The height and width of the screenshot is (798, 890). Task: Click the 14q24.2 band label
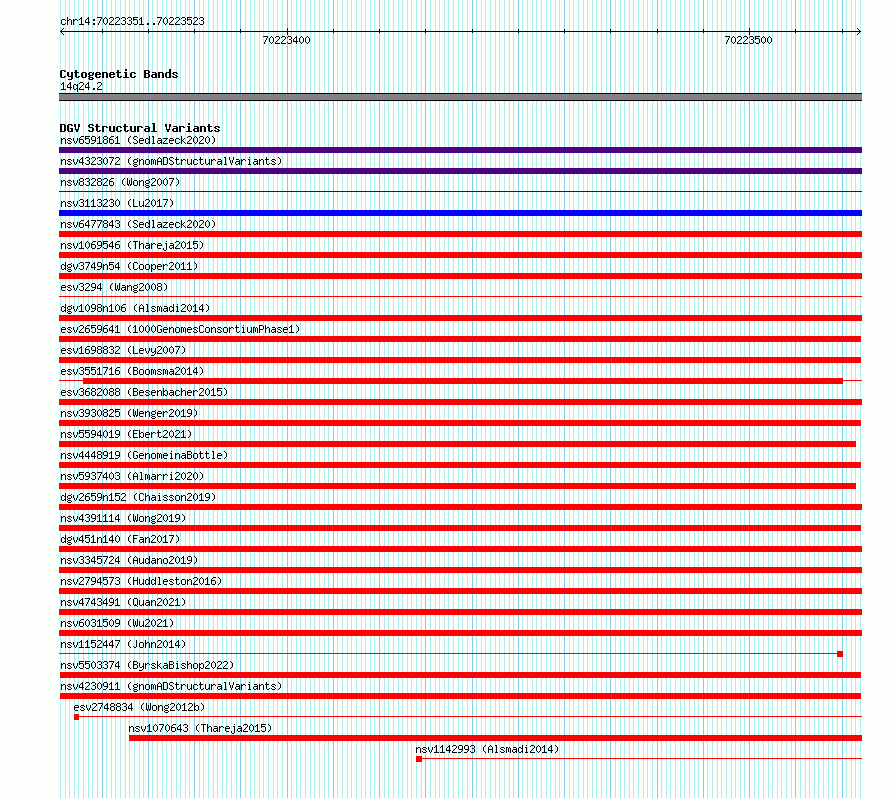click(x=81, y=86)
